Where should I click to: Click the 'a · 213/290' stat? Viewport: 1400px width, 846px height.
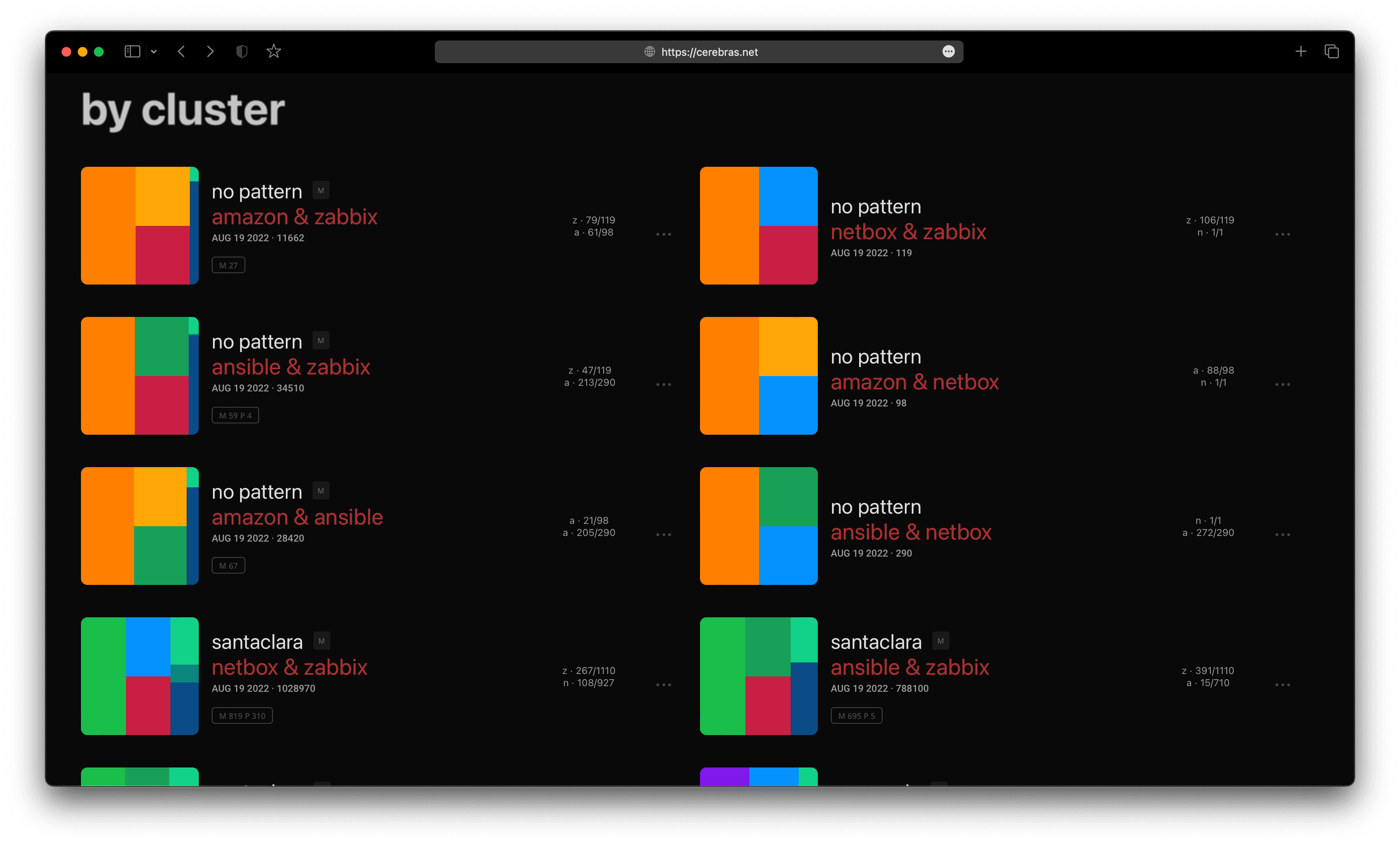click(590, 383)
